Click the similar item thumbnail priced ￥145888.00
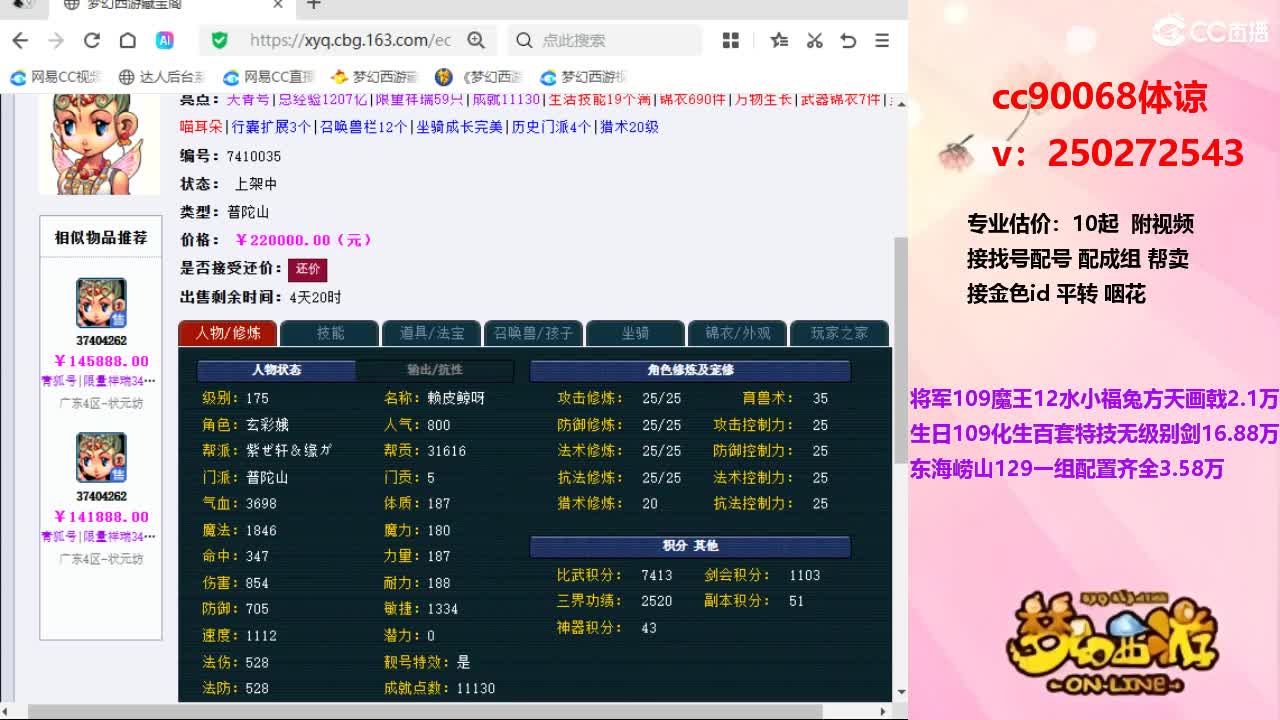The height and width of the screenshot is (720, 1280). coord(101,303)
